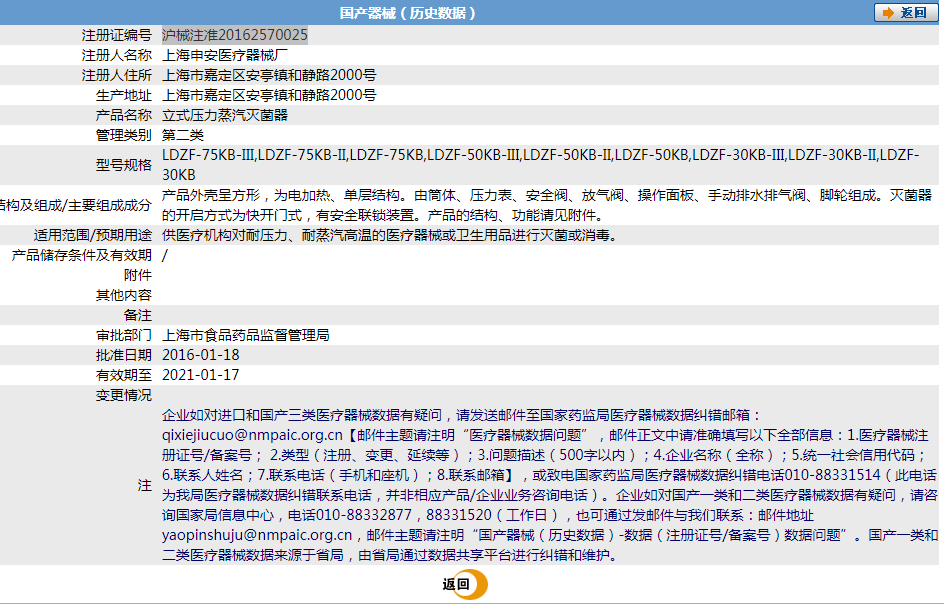Click the 管理类别 label
Screen dimensions: 944x604
pyautogui.click(x=124, y=135)
